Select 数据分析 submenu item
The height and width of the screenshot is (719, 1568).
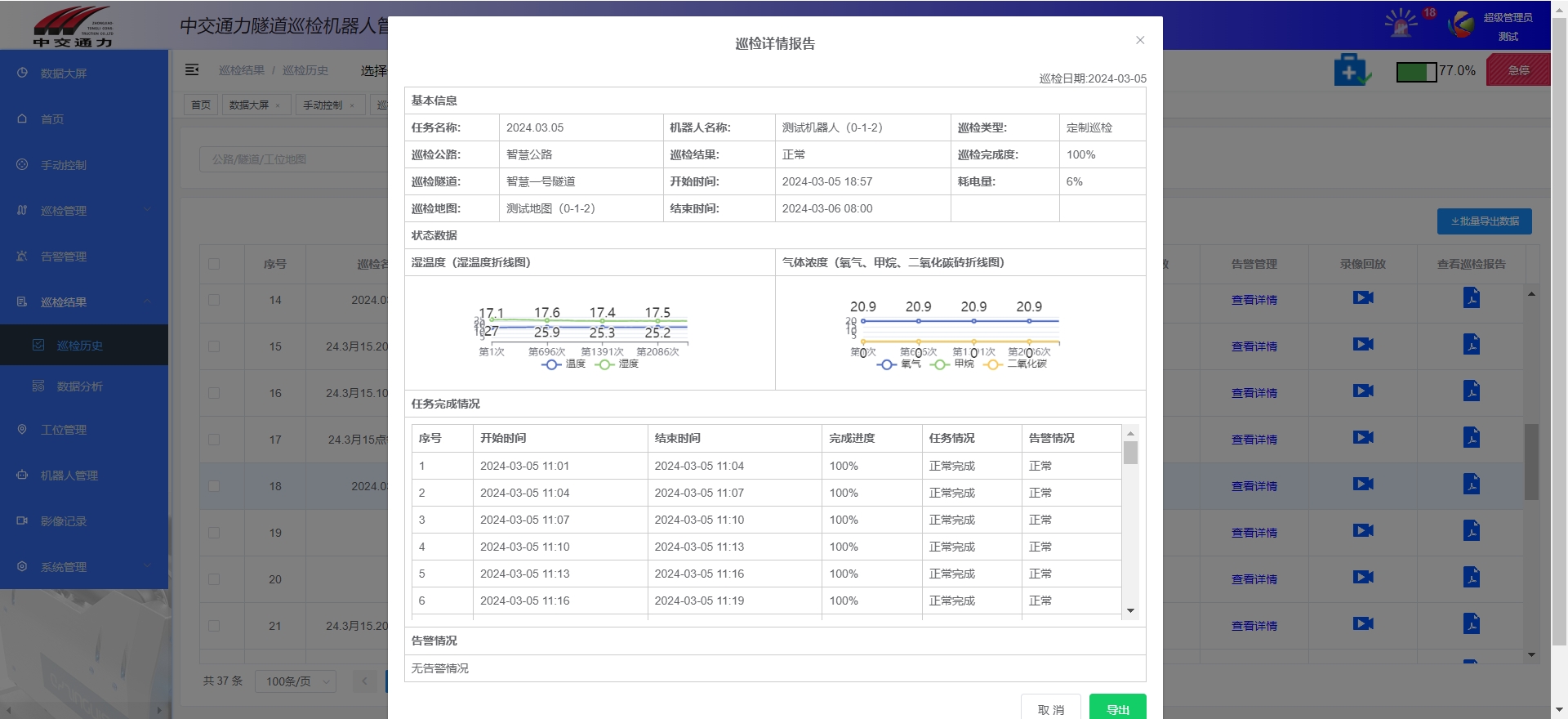(x=84, y=386)
